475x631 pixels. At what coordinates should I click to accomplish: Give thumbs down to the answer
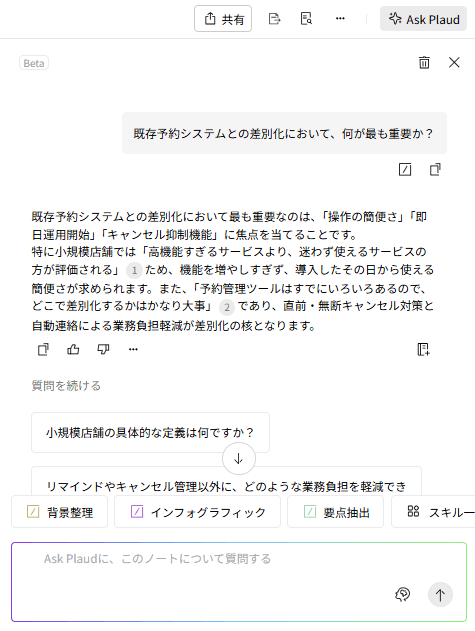[x=103, y=349]
